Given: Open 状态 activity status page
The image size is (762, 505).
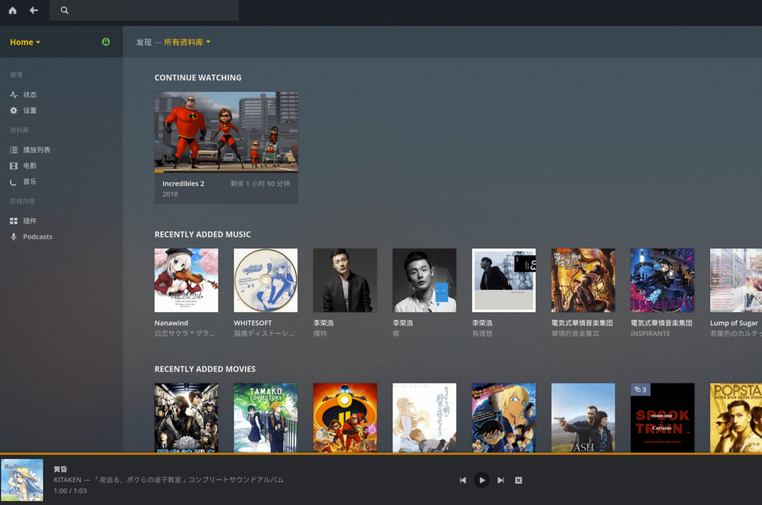Looking at the screenshot, I should [x=29, y=95].
